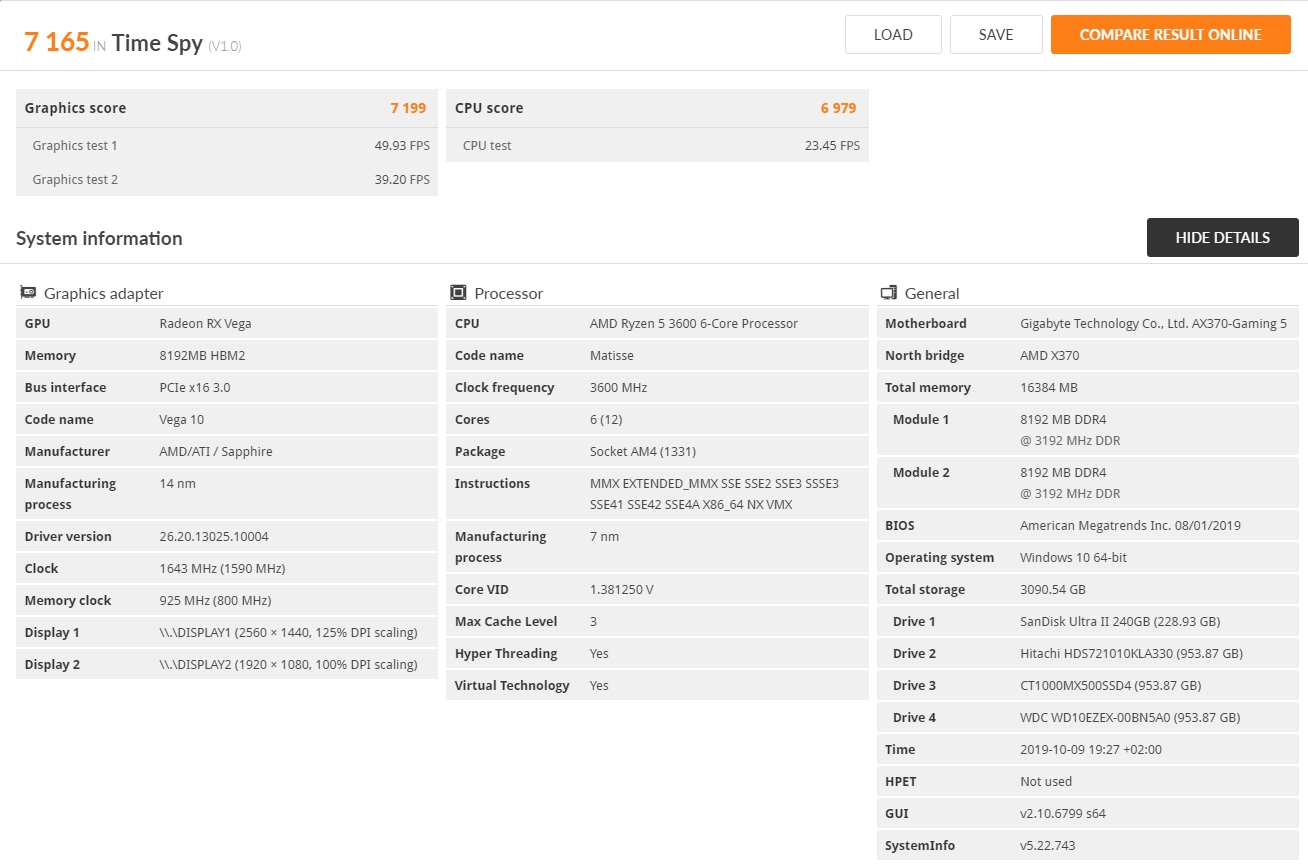Click the Graphics score value 7 199
1308x867 pixels.
tap(408, 108)
